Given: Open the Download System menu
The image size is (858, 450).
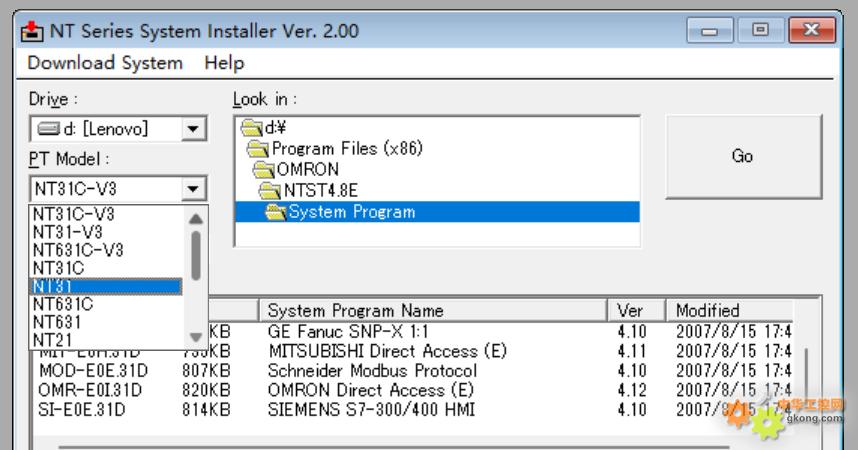Looking at the screenshot, I should tap(105, 63).
